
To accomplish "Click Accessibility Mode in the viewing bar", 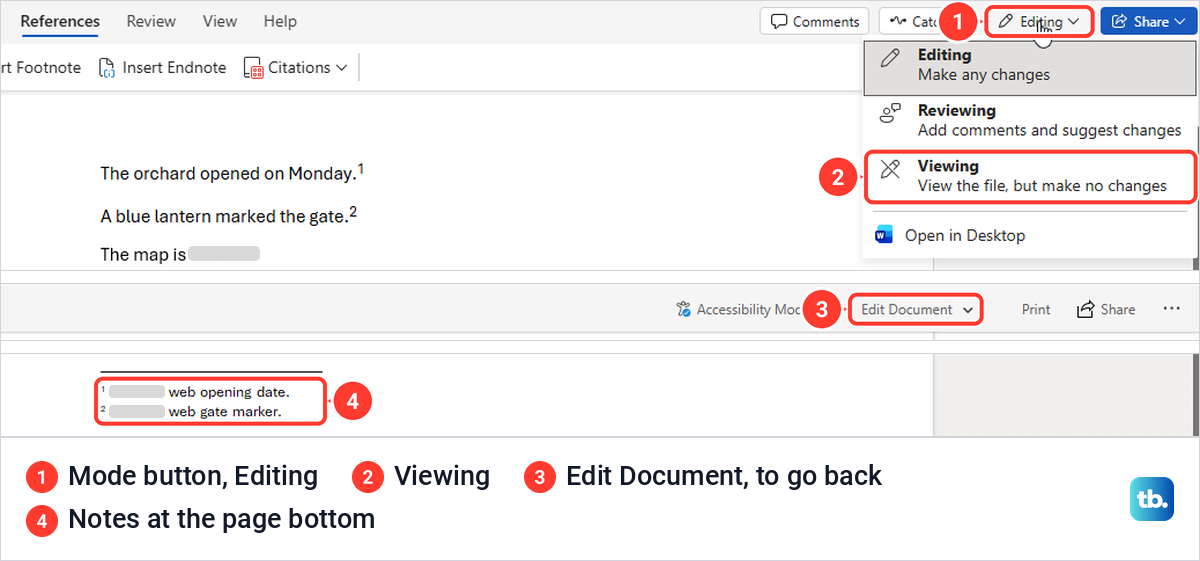I will (738, 310).
